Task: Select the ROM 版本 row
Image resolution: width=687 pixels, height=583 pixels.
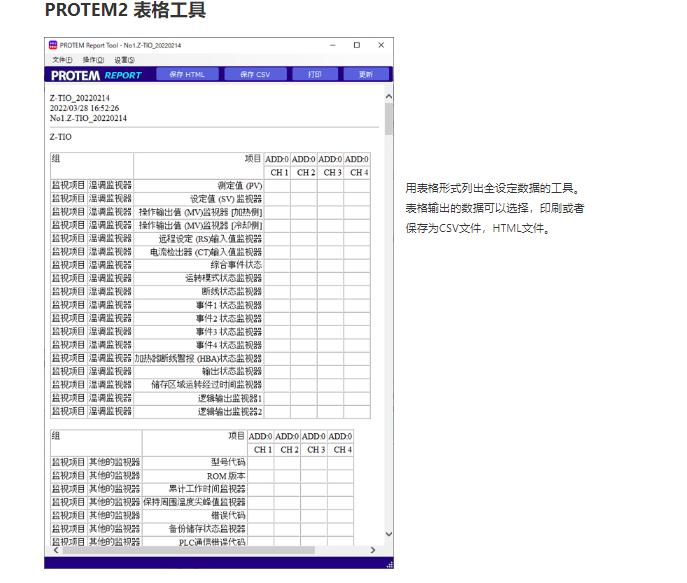Action: point(202,476)
